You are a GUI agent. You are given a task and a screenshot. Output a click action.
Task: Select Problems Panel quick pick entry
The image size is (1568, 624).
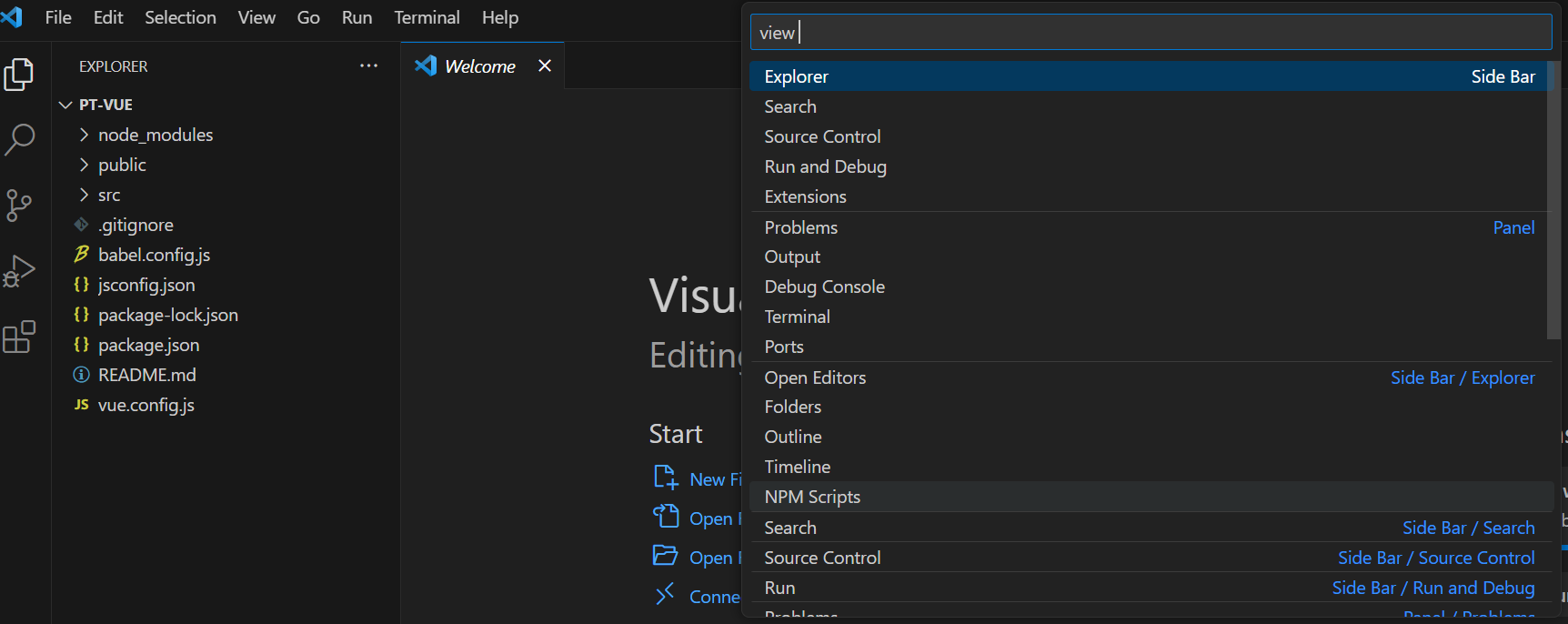coord(1148,227)
